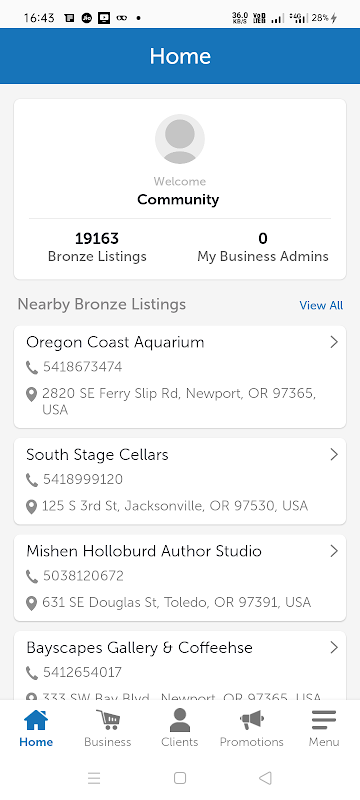Open 19163 Bronze Listings count
This screenshot has height=800, width=360.
coord(97,247)
